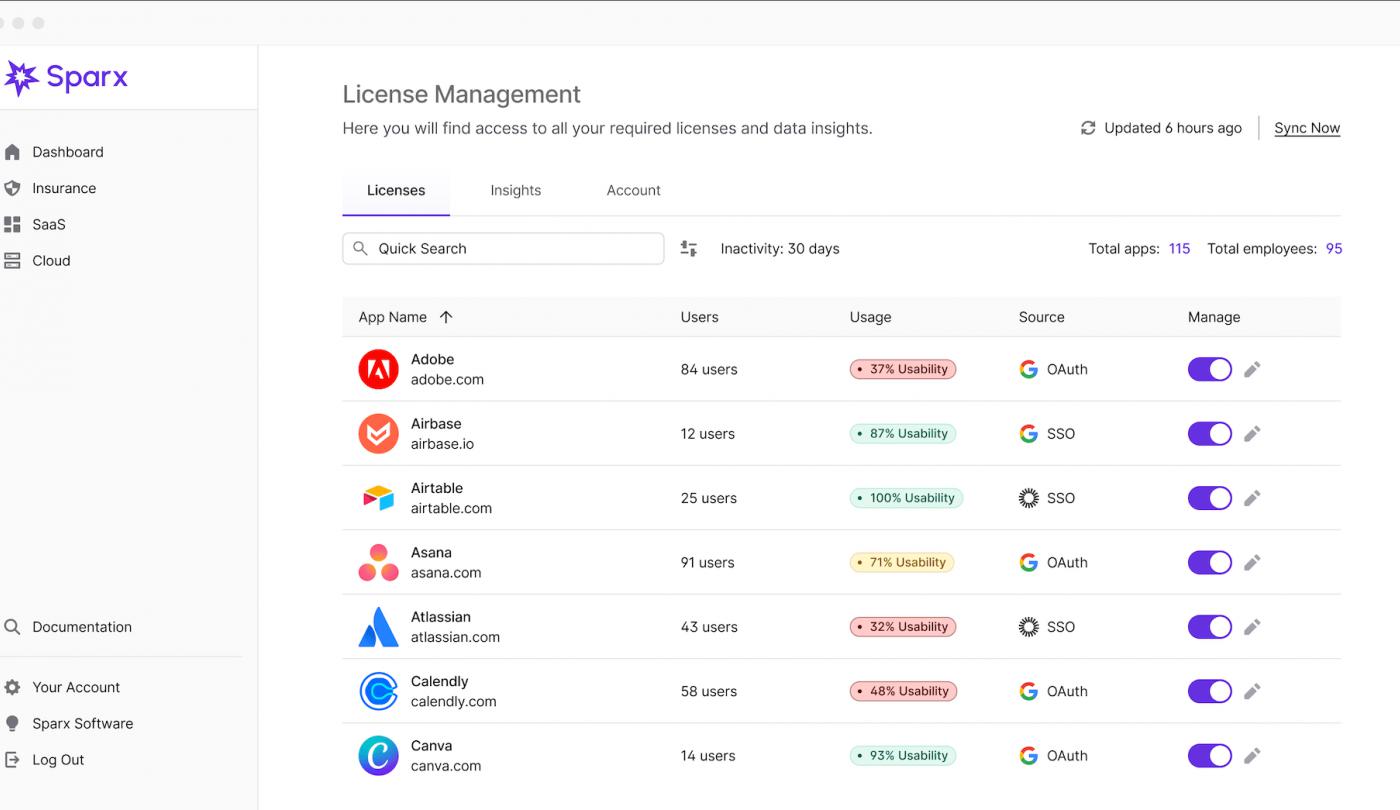Log Out of Sparx
The width and height of the screenshot is (1400, 810).
click(58, 759)
